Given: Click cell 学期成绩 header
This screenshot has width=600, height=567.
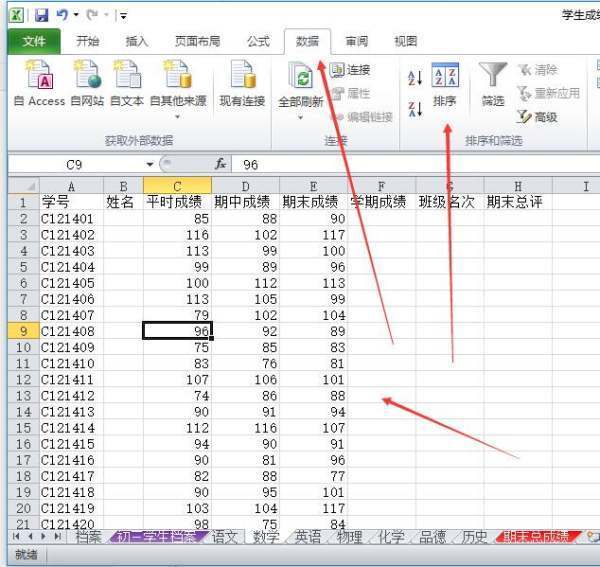Looking at the screenshot, I should (x=382, y=202).
